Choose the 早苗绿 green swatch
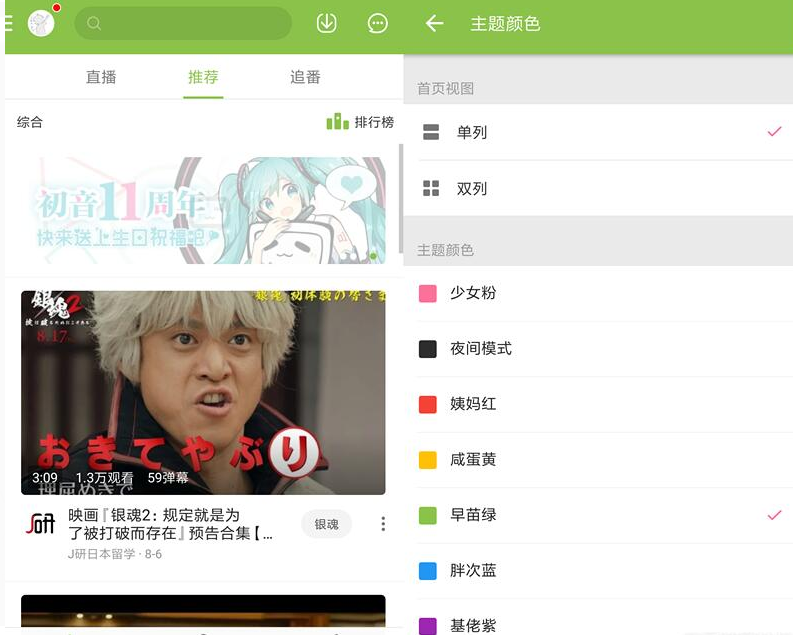 [x=428, y=515]
